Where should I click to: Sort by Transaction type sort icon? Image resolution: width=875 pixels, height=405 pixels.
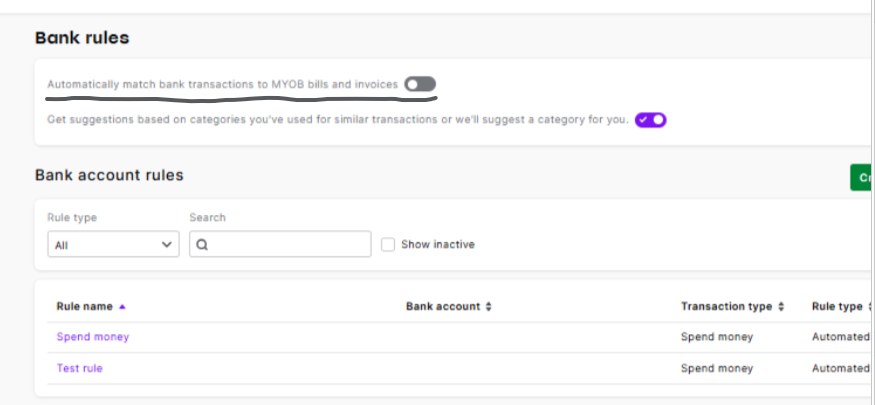(781, 307)
